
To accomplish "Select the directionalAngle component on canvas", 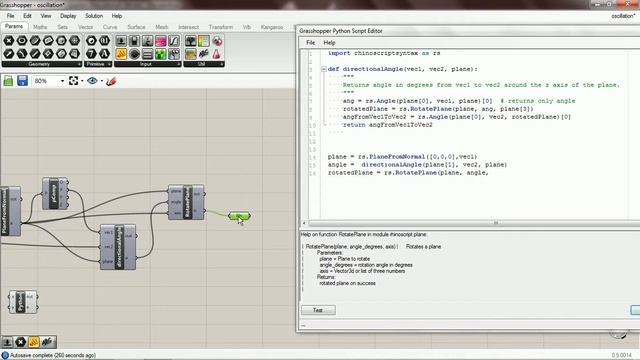I will pyautogui.click(x=118, y=247).
